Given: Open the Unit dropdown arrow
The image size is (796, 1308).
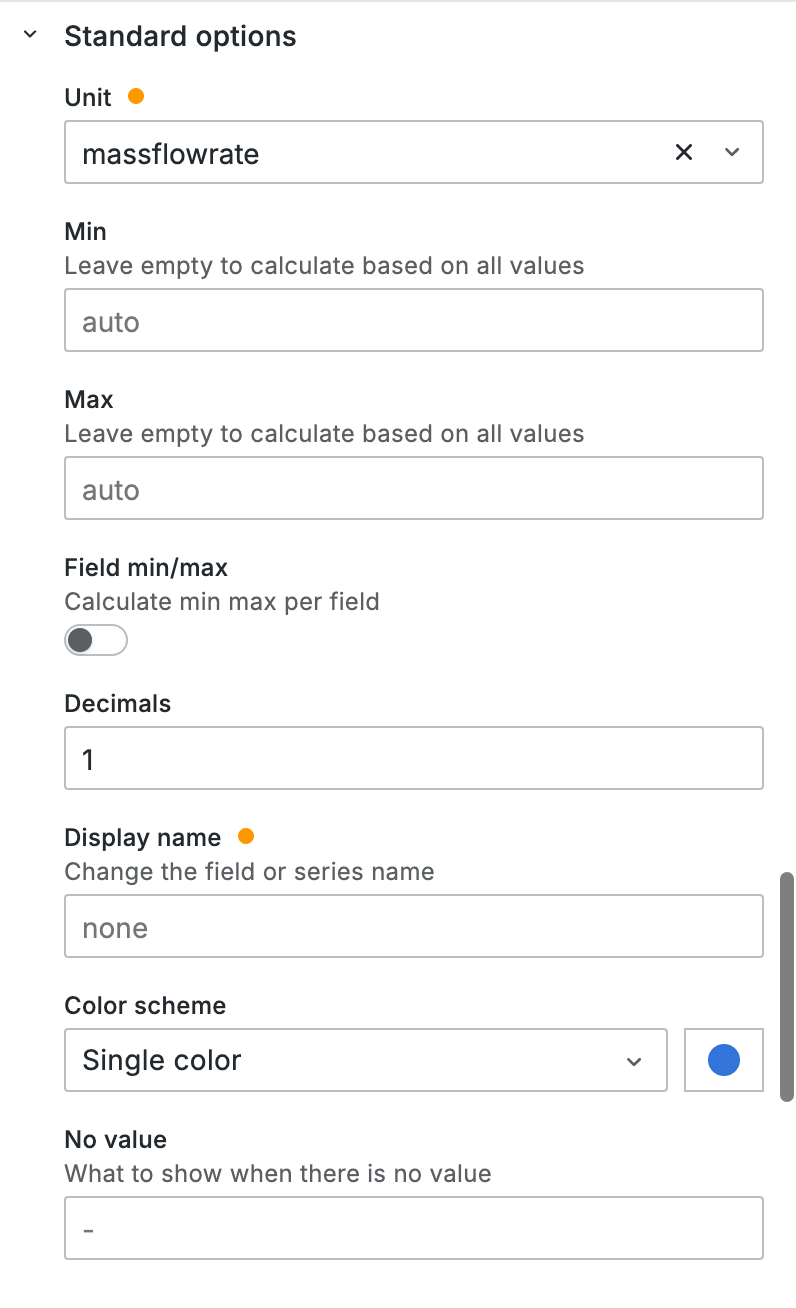Looking at the screenshot, I should (x=732, y=152).
